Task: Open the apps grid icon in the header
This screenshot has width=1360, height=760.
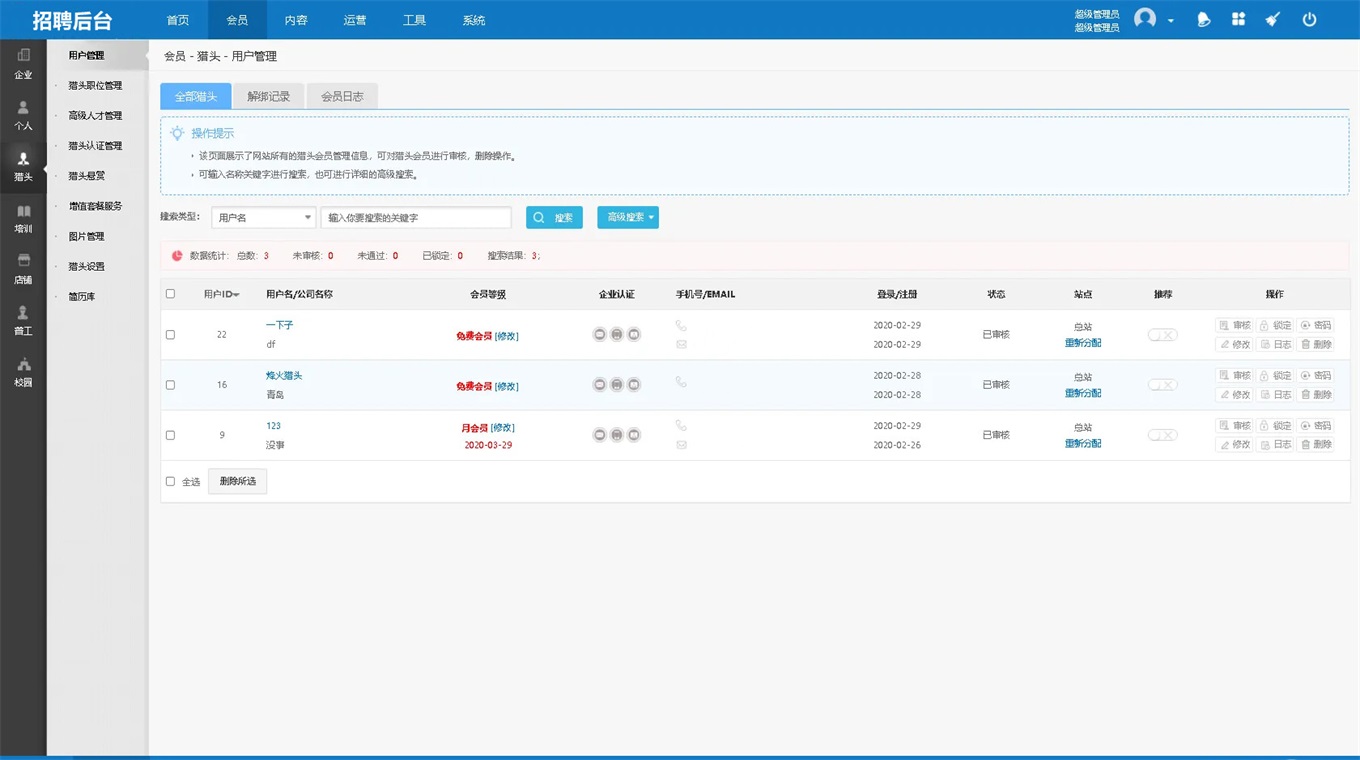Action: (x=1238, y=19)
